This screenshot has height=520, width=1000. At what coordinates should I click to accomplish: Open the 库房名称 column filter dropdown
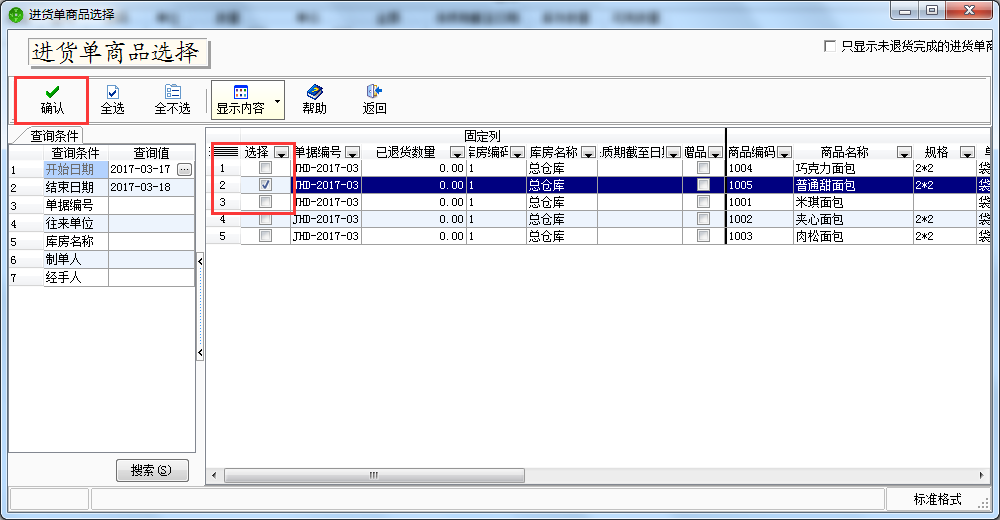pyautogui.click(x=588, y=152)
